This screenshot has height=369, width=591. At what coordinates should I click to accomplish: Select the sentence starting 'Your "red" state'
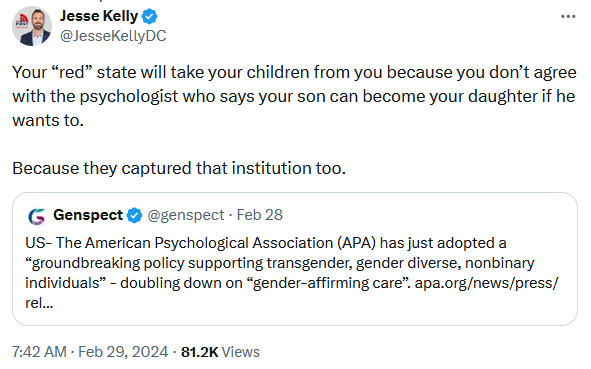[x=294, y=96]
